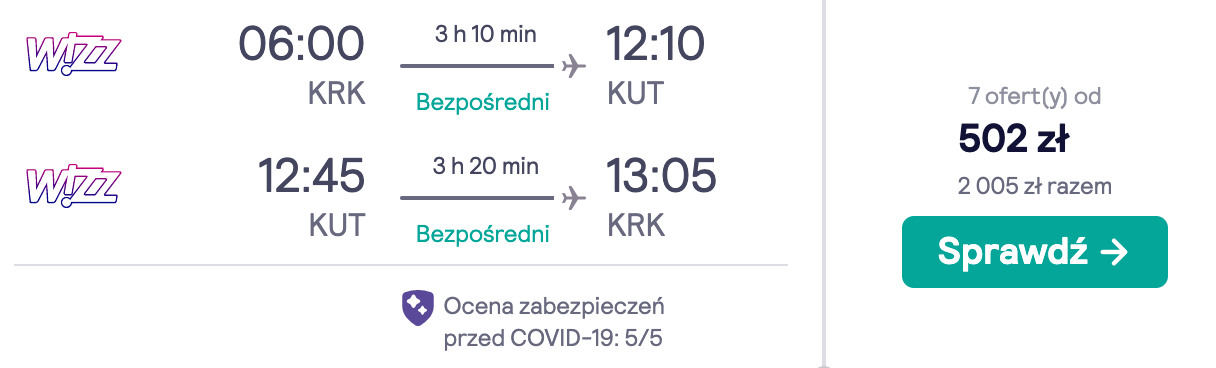Viewport: 1216px width, 368px height.
Task: Click the airplane icon on the return leg
Action: click(573, 198)
